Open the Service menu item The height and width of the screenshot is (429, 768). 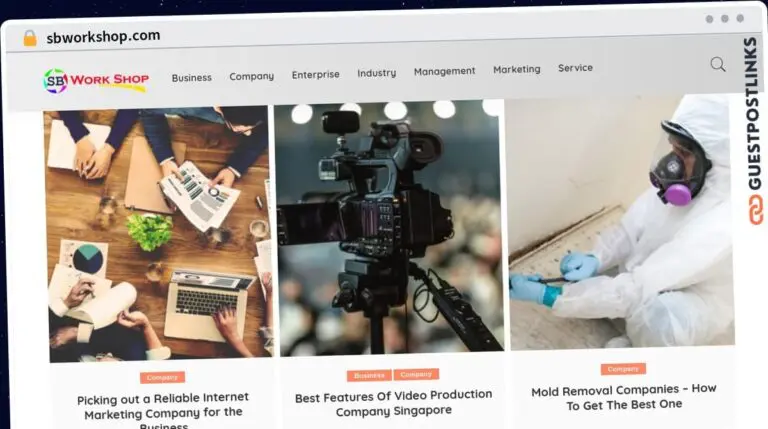click(575, 68)
